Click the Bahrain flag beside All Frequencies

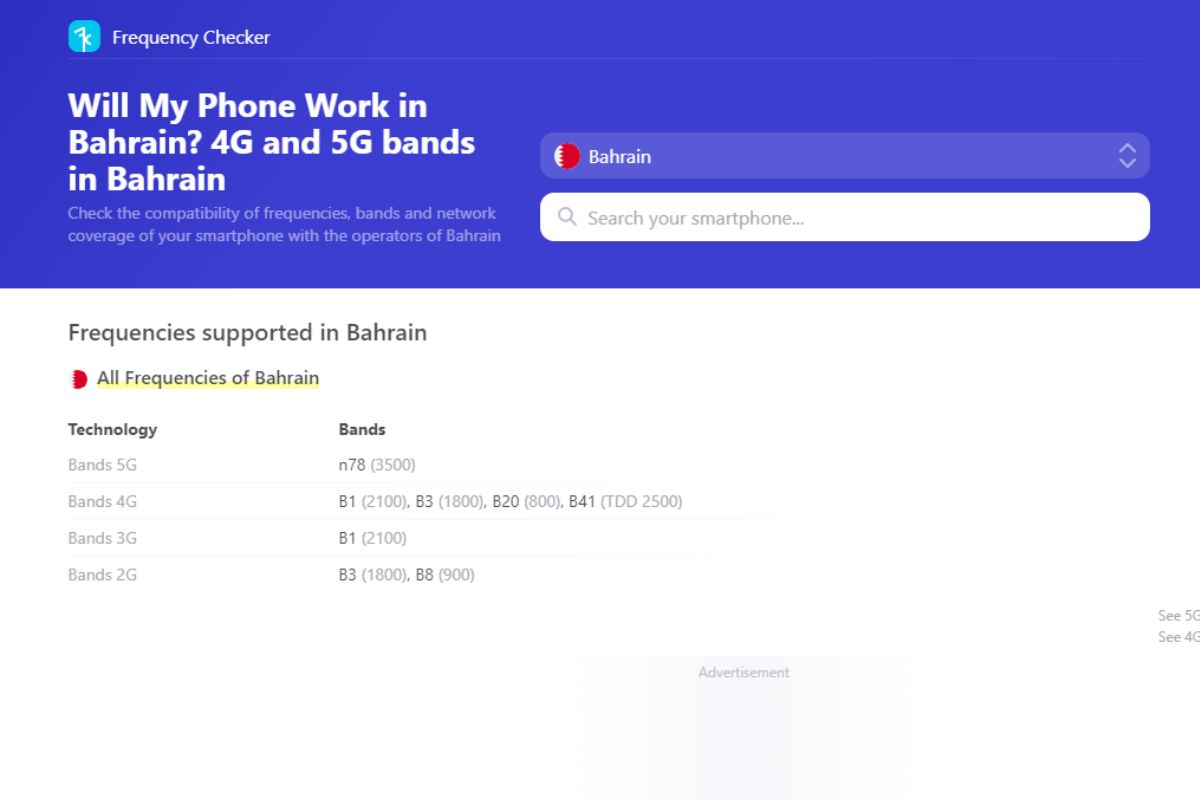(78, 378)
